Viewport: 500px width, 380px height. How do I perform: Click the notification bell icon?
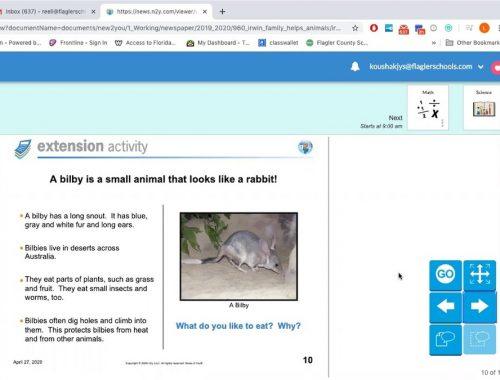tap(355, 67)
